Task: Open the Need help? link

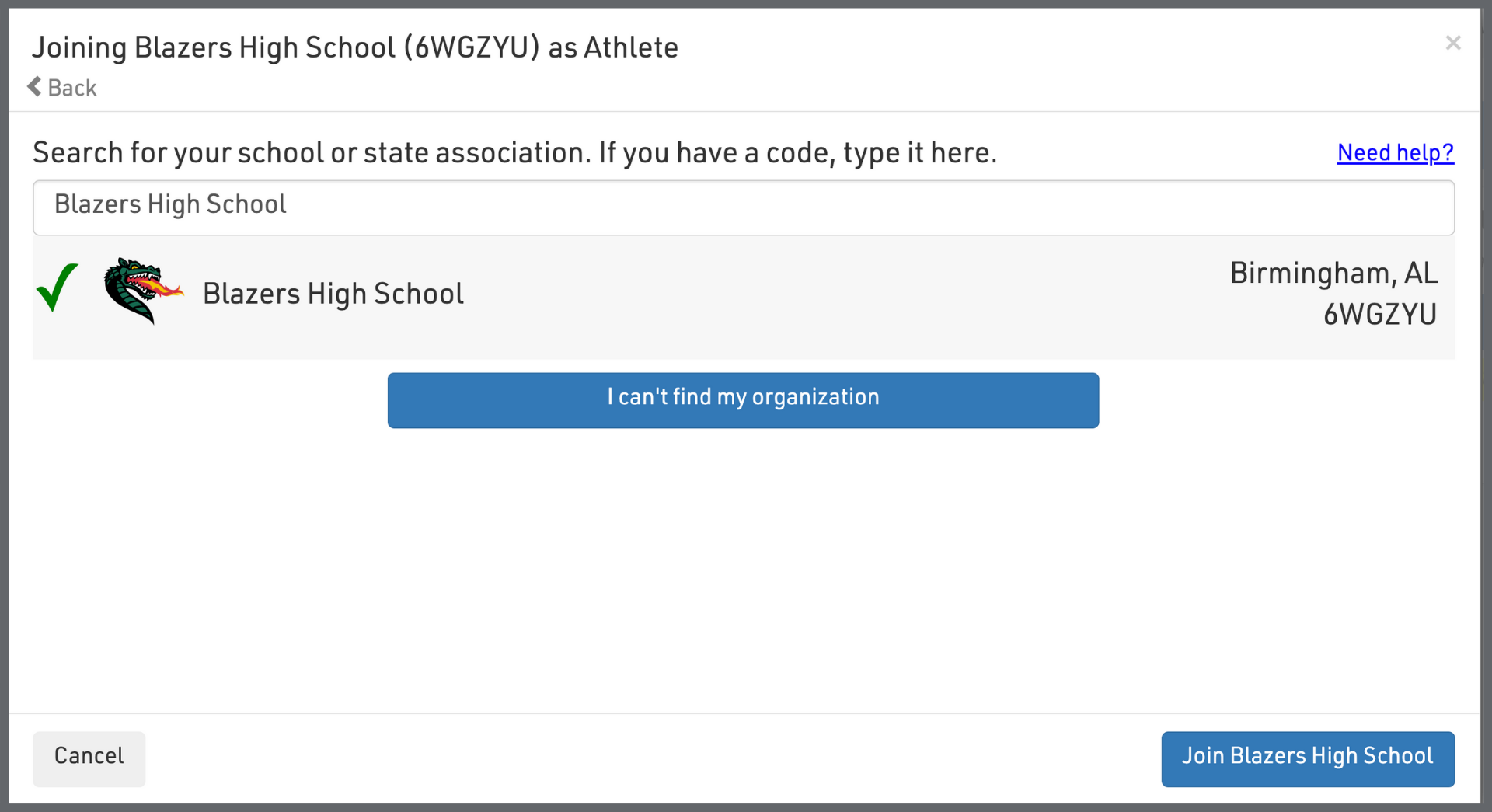Action: click(x=1395, y=153)
